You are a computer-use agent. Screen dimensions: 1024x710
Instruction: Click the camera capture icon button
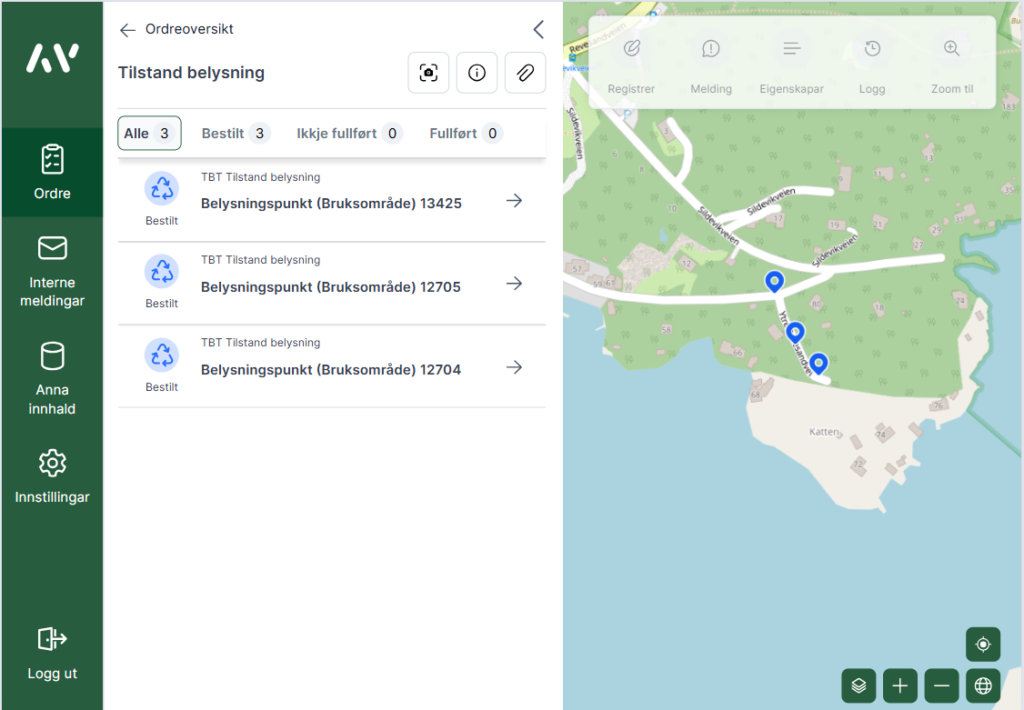click(429, 73)
